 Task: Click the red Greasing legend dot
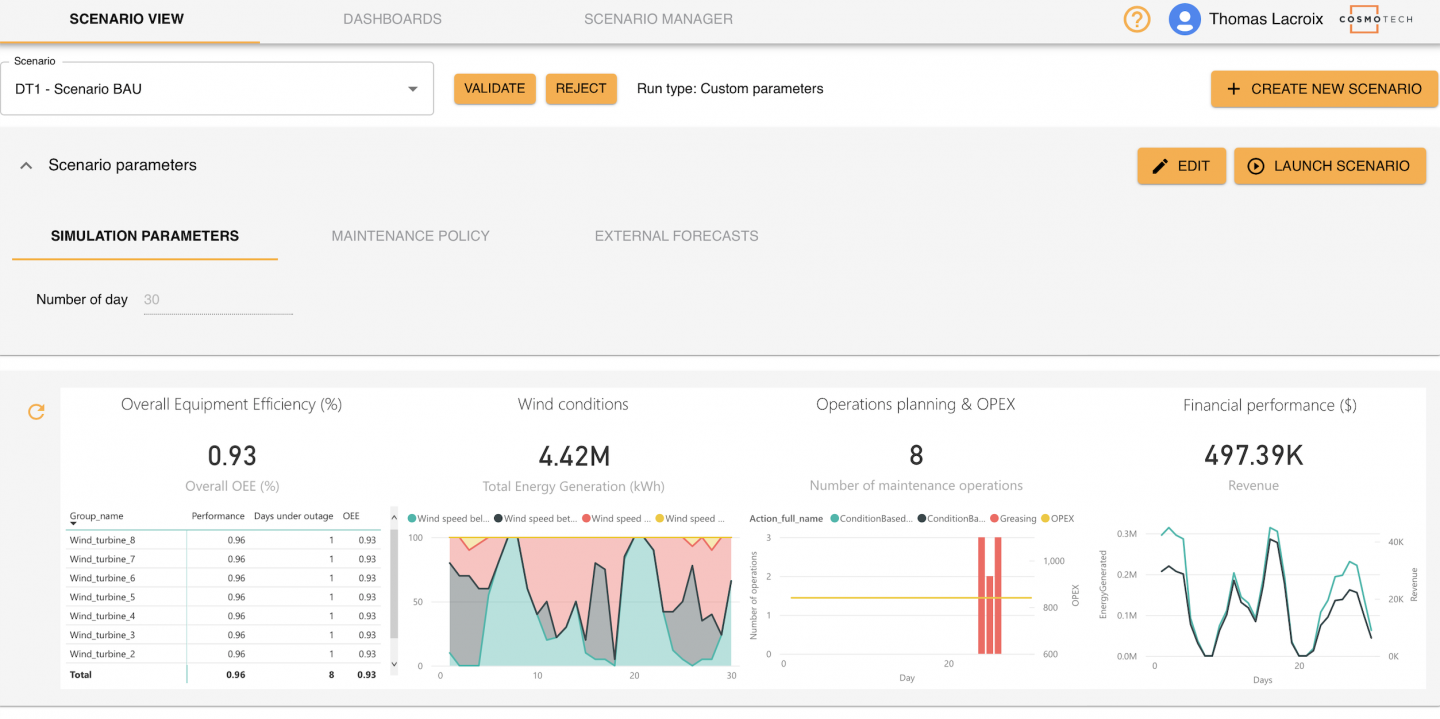(x=994, y=519)
